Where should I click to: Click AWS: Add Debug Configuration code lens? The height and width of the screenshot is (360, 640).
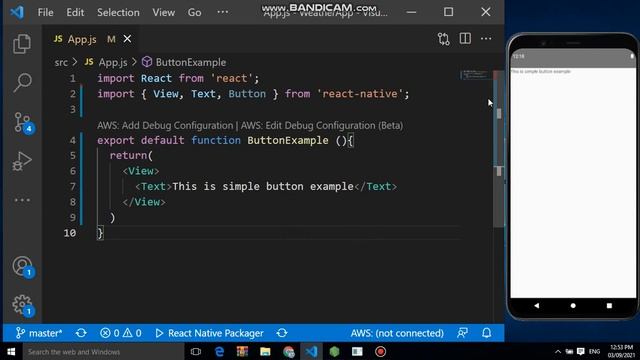point(165,125)
